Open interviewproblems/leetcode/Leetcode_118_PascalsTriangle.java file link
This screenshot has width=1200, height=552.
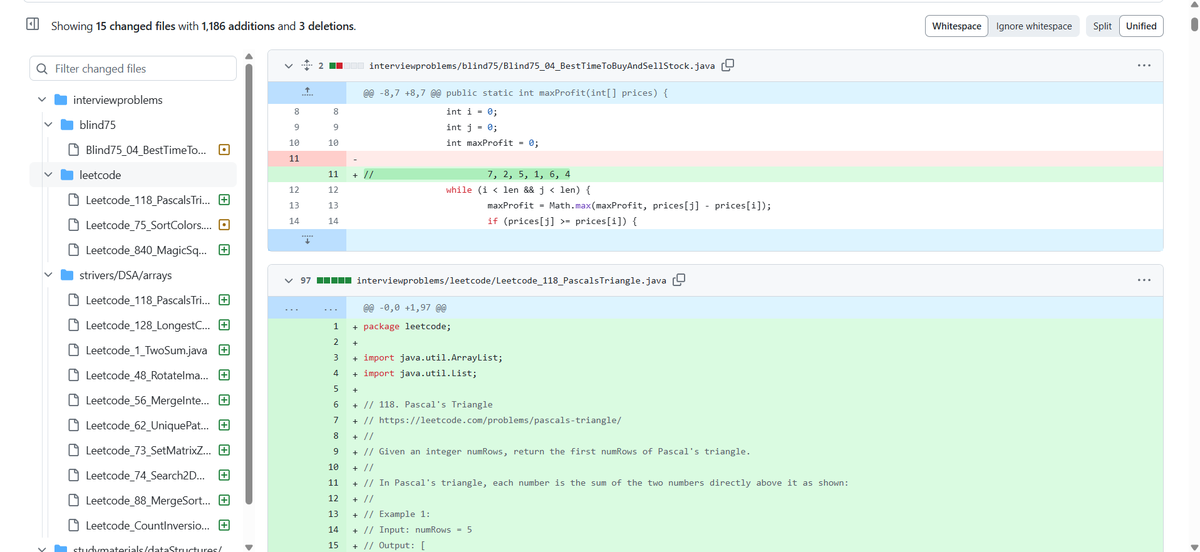(x=511, y=281)
